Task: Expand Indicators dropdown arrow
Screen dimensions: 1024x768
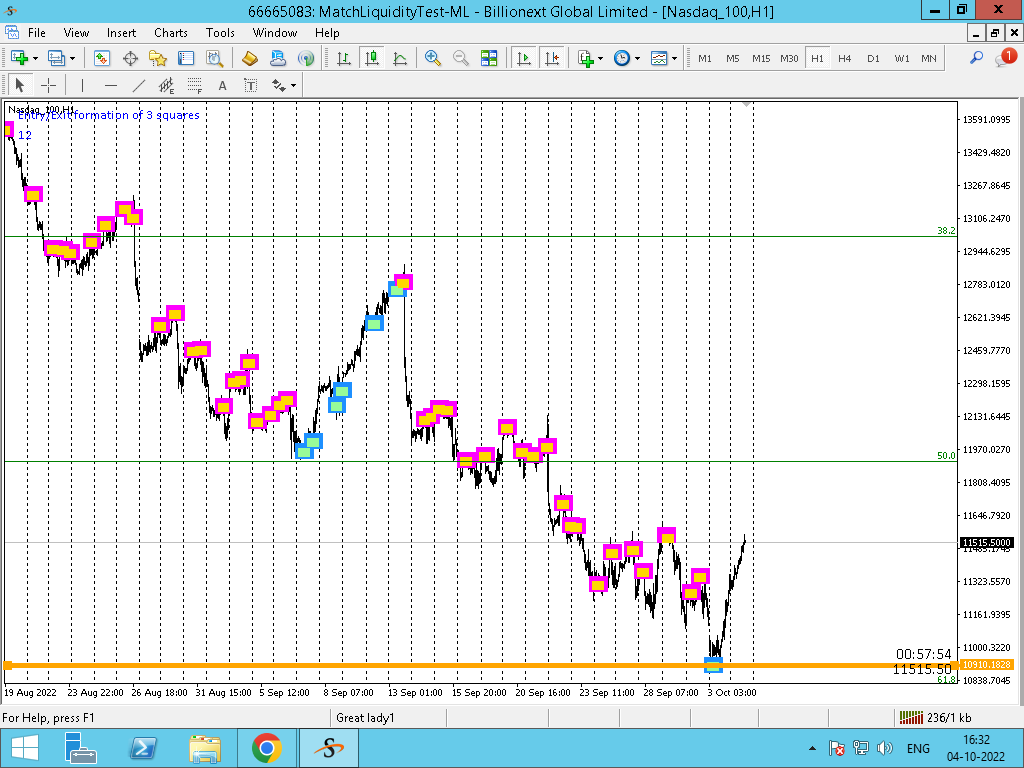Action: pyautogui.click(x=600, y=58)
